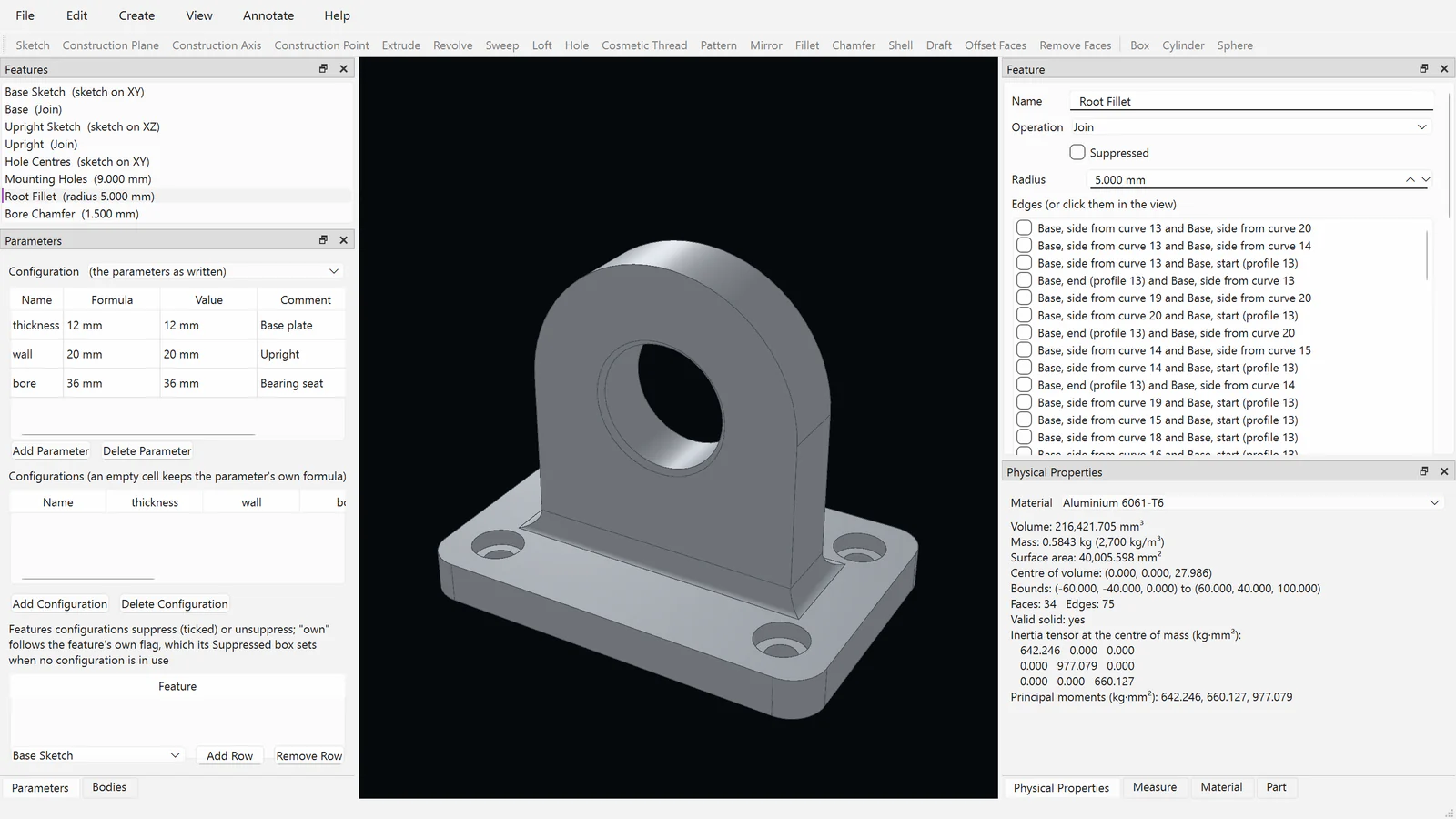Click the Add Configuration button
Image resolution: width=1456 pixels, height=819 pixels.
(60, 603)
